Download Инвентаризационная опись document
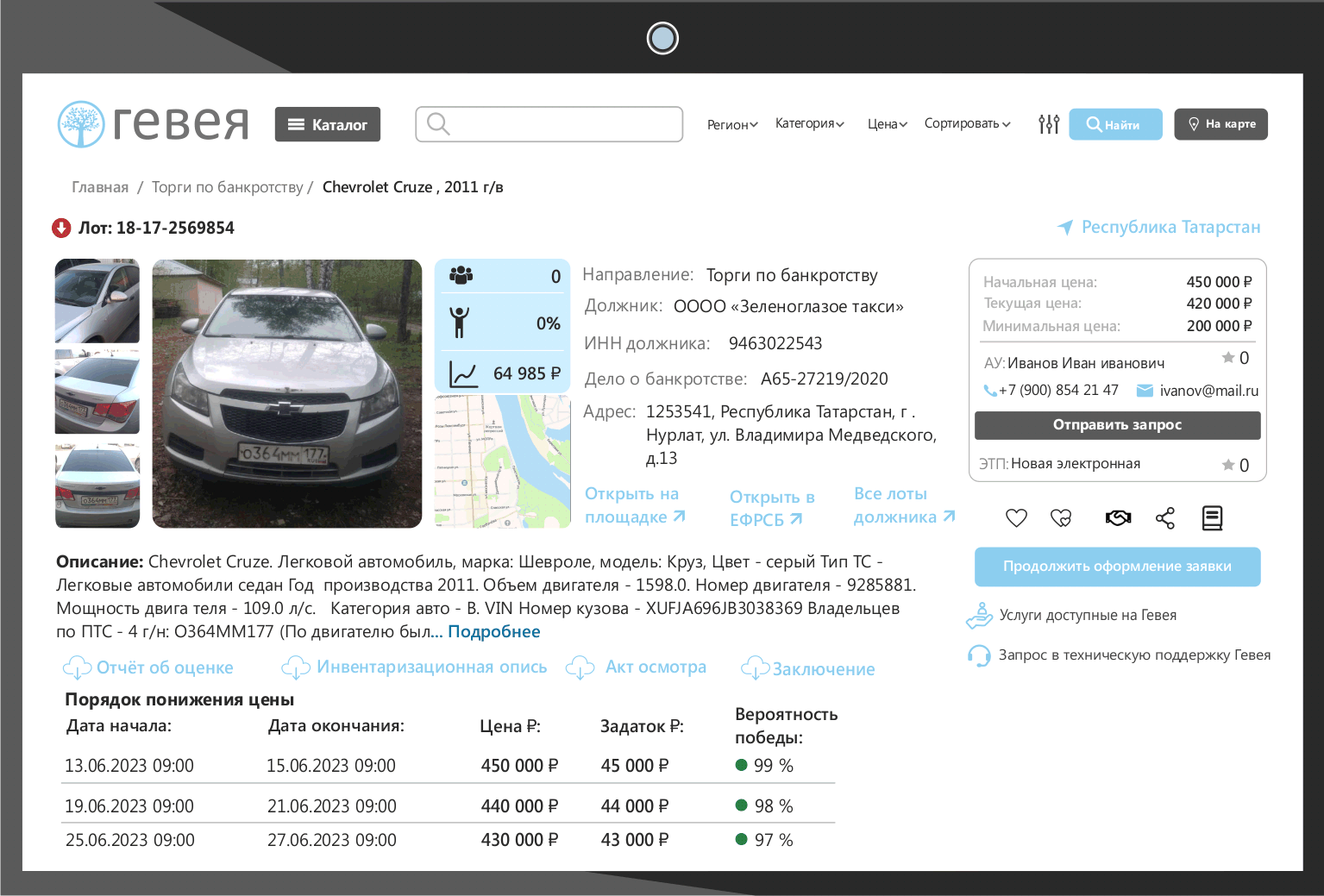Image resolution: width=1324 pixels, height=896 pixels. (415, 667)
